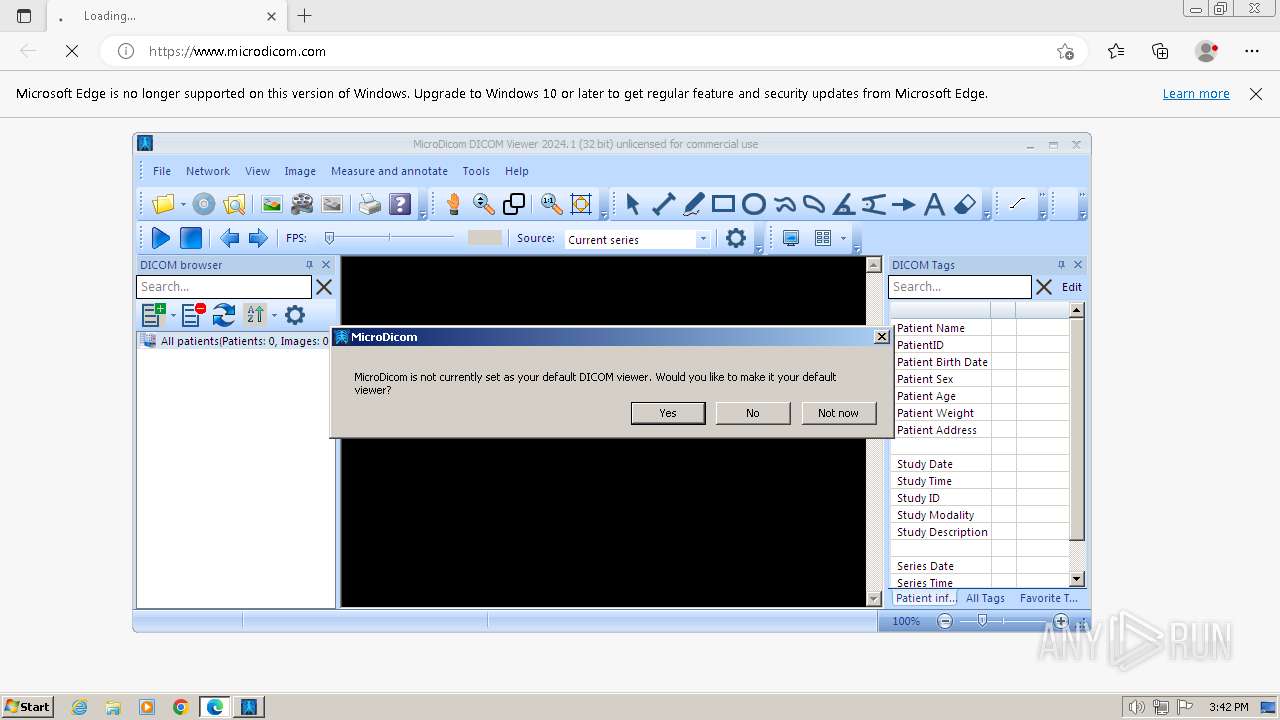The image size is (1280, 720).
Task: Open the Tools menu
Action: point(476,171)
